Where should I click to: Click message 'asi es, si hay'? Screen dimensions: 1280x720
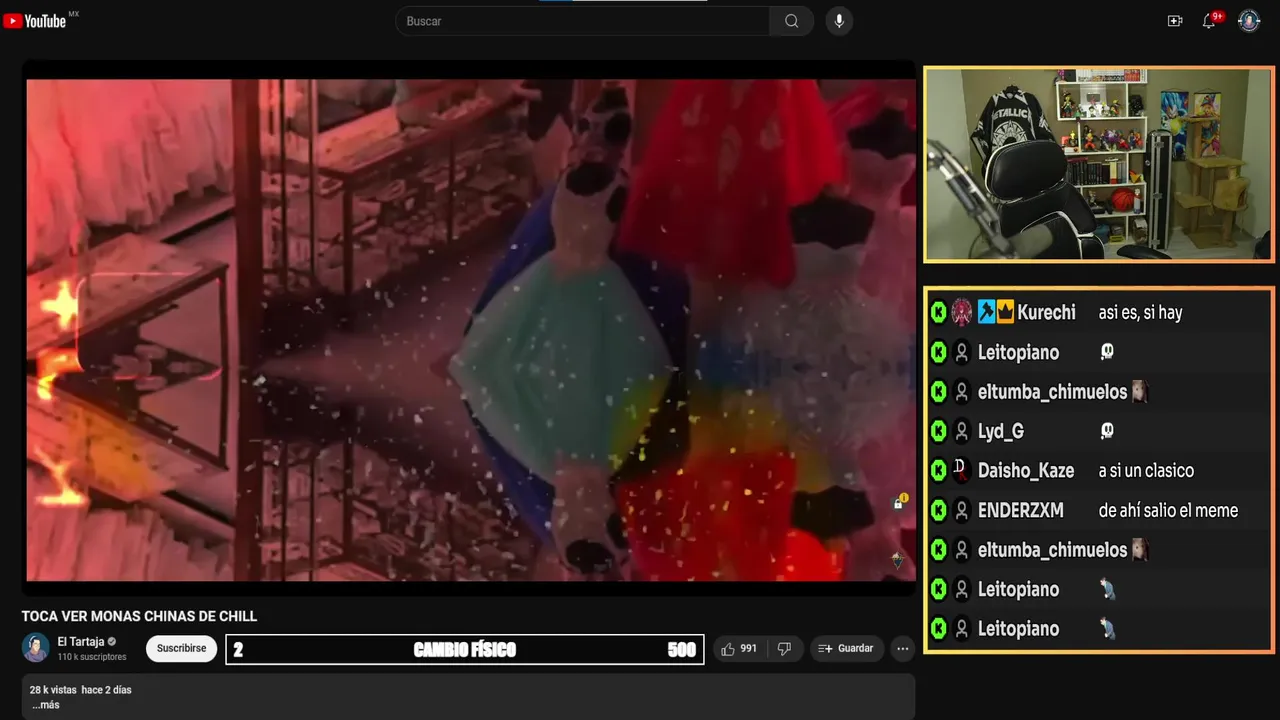1140,313
